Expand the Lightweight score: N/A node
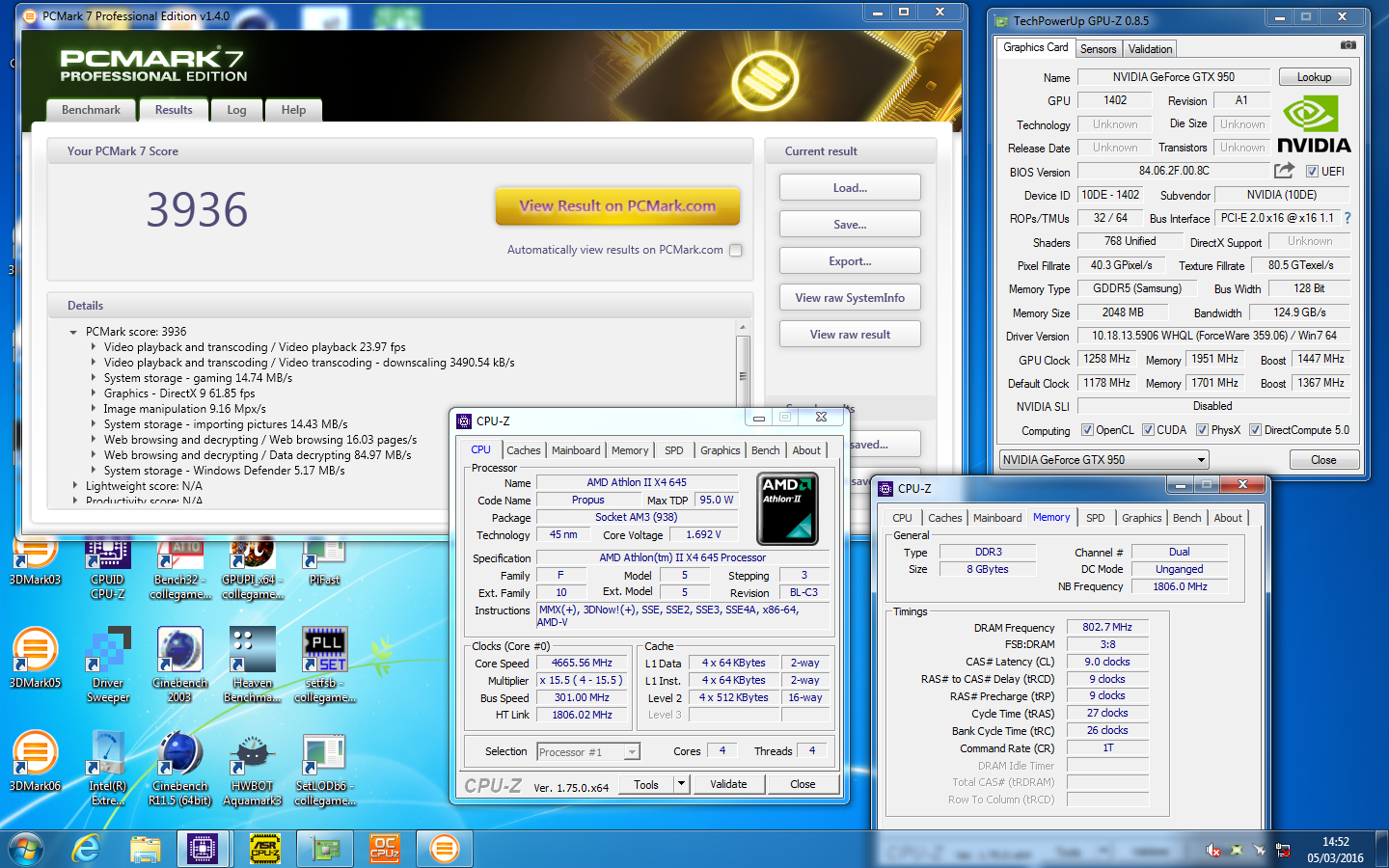This screenshot has width=1389, height=868. [75, 486]
